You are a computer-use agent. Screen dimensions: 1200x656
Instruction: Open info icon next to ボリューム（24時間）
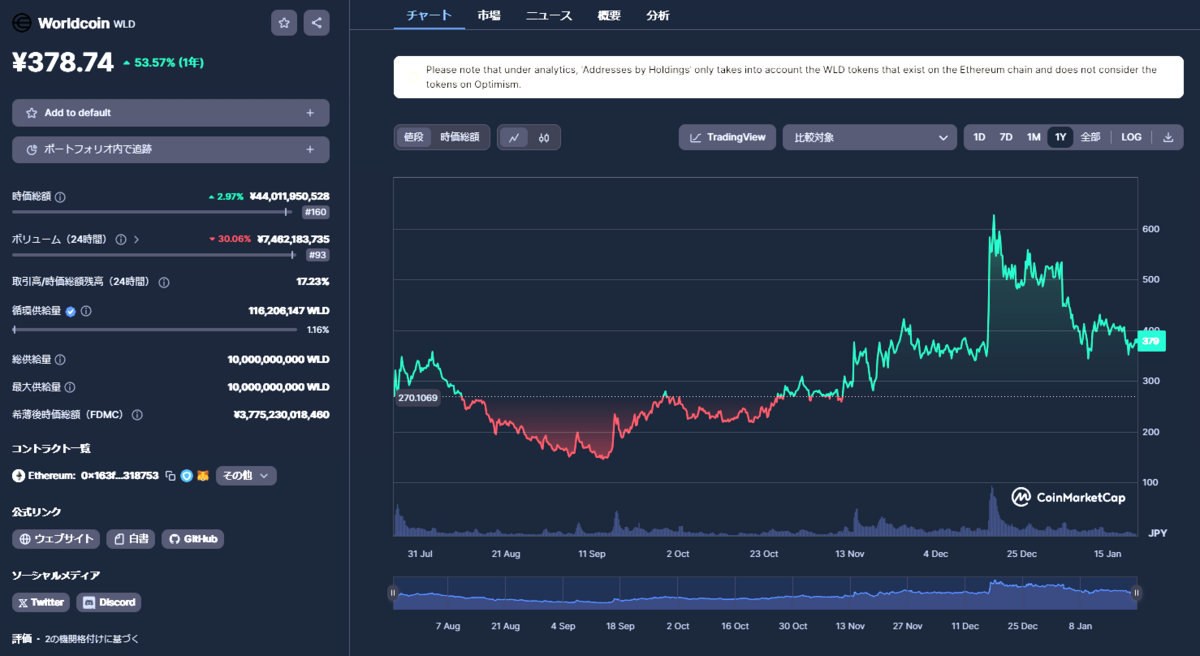pos(121,240)
